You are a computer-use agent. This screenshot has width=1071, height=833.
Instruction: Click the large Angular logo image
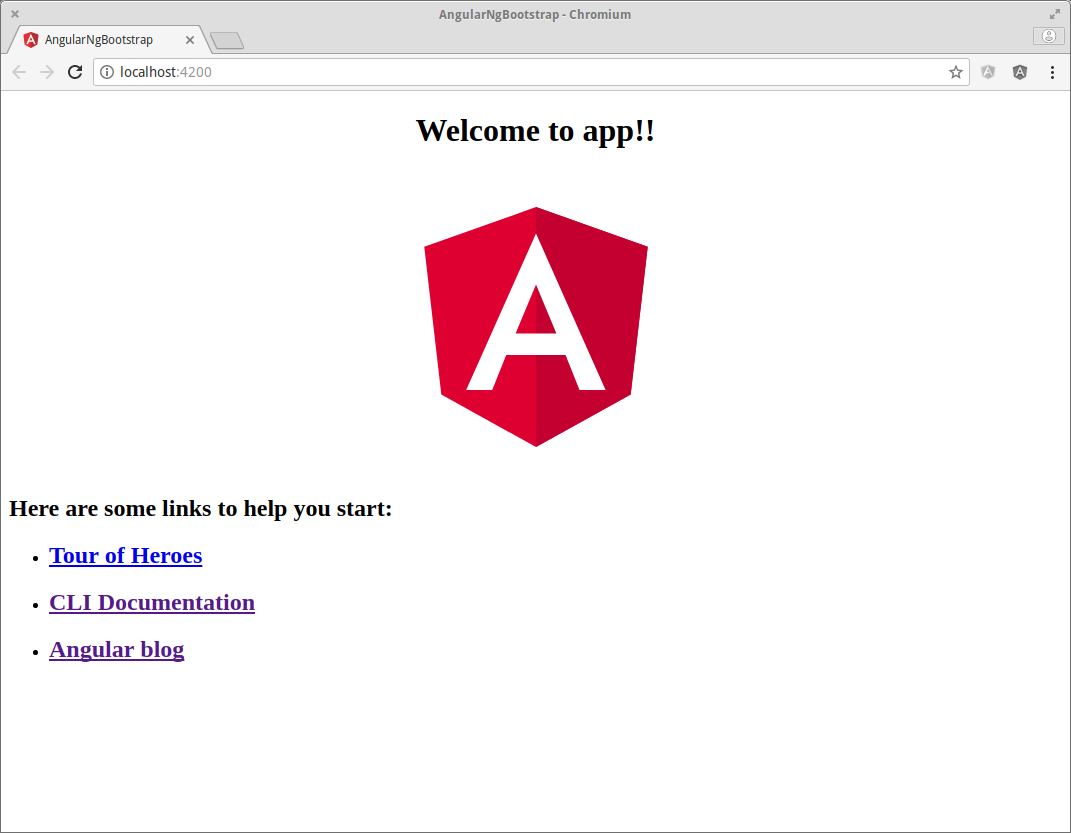click(x=536, y=327)
